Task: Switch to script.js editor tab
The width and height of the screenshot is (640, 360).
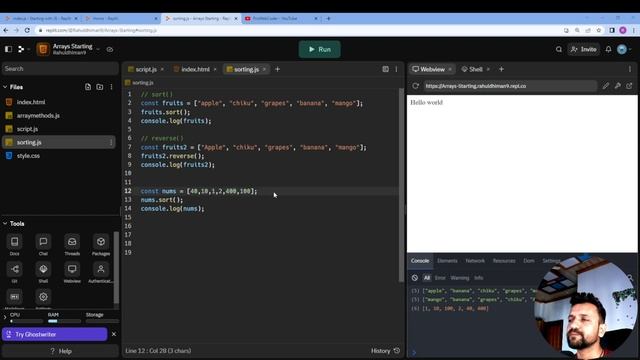Action: (146, 69)
